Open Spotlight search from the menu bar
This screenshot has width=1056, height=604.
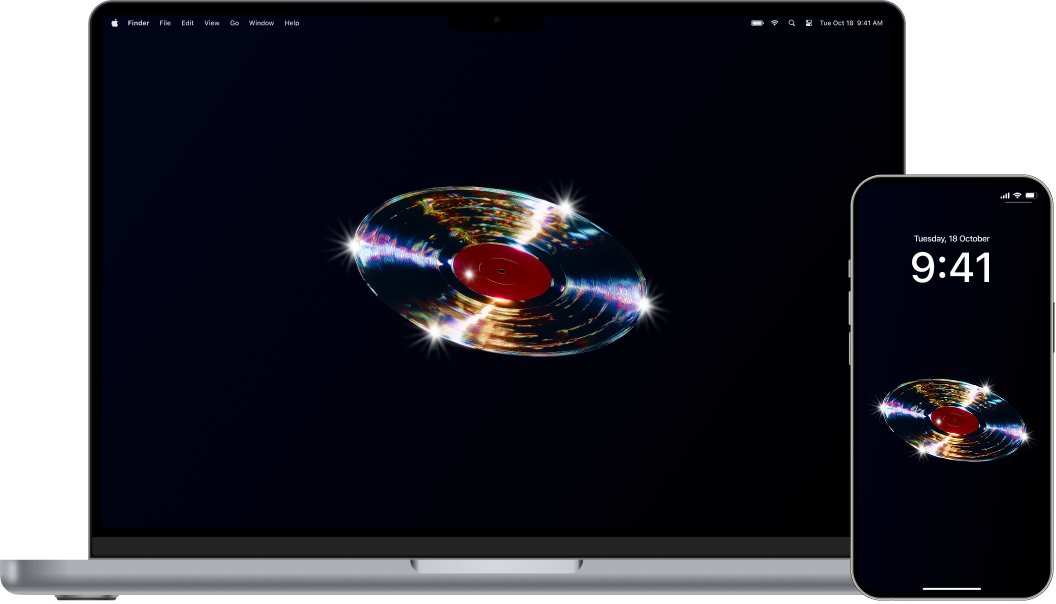pyautogui.click(x=792, y=22)
